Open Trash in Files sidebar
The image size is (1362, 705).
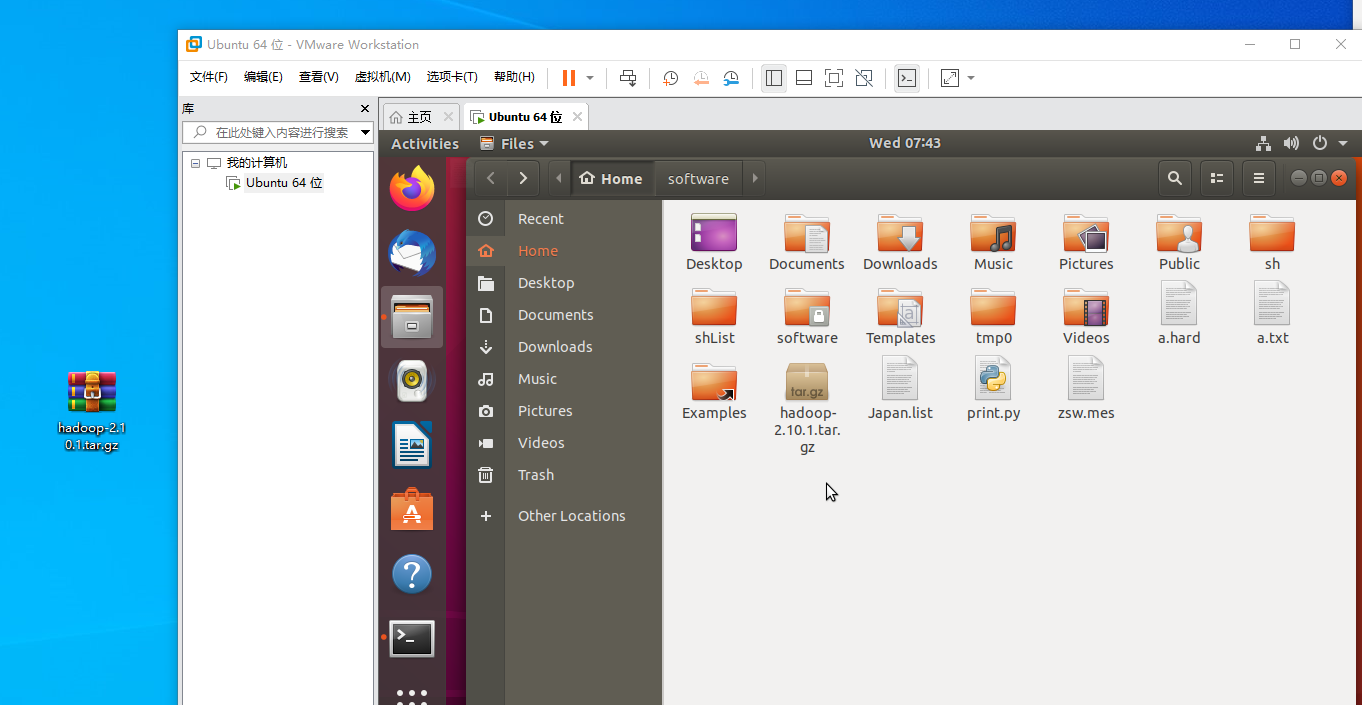point(564,475)
